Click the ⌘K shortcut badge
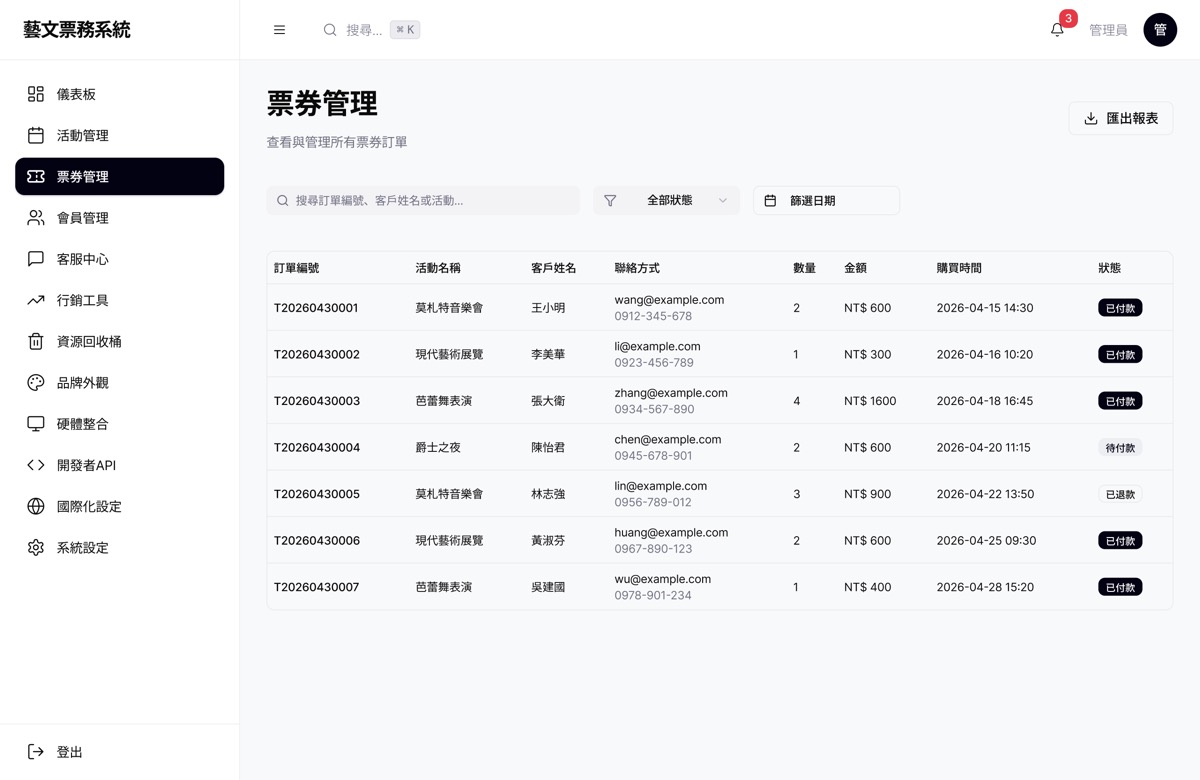Image resolution: width=1200 pixels, height=780 pixels. [x=405, y=30]
